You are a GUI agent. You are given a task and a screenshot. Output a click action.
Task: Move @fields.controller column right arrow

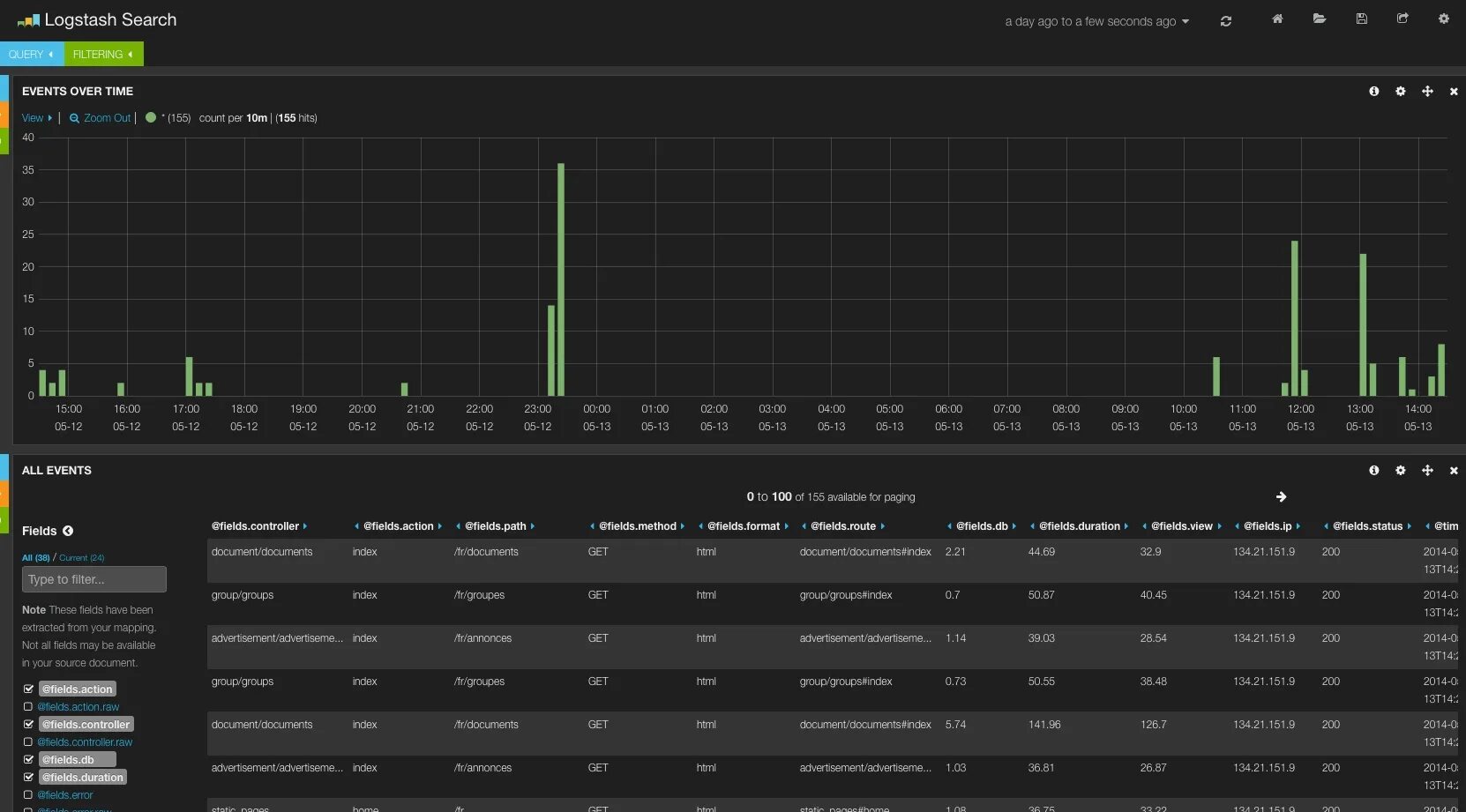pos(304,526)
